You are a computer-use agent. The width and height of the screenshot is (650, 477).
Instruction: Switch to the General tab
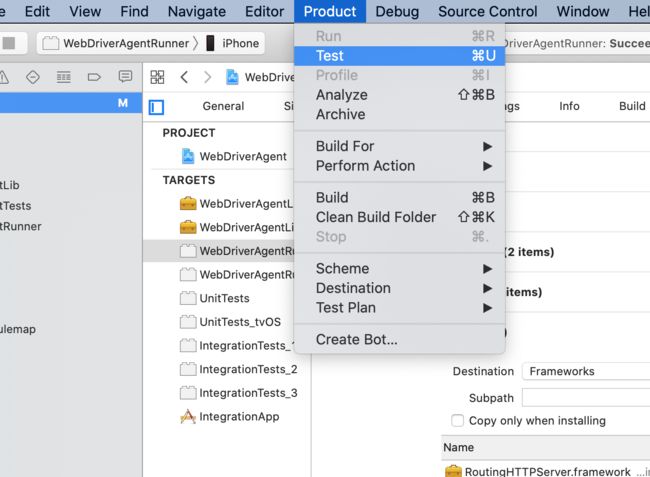click(223, 106)
